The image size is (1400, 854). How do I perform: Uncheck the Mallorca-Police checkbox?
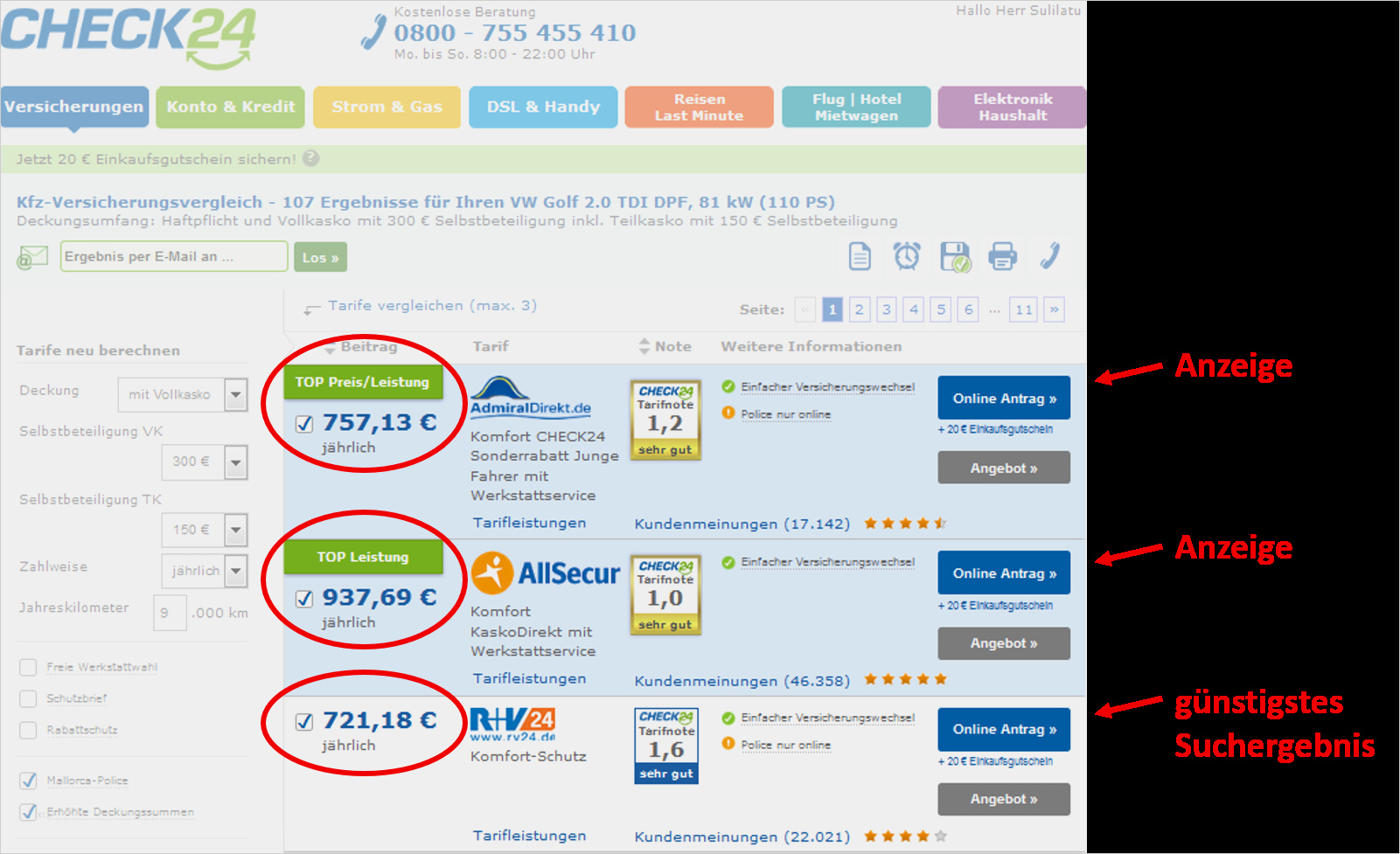point(28,781)
